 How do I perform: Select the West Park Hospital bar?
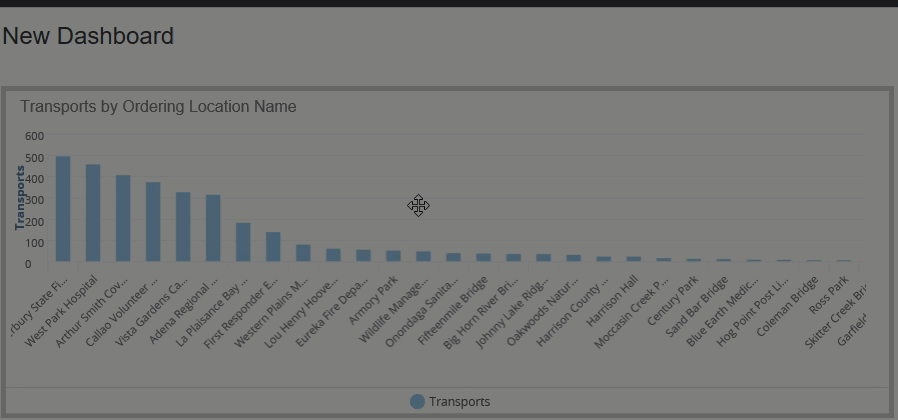coord(93,213)
